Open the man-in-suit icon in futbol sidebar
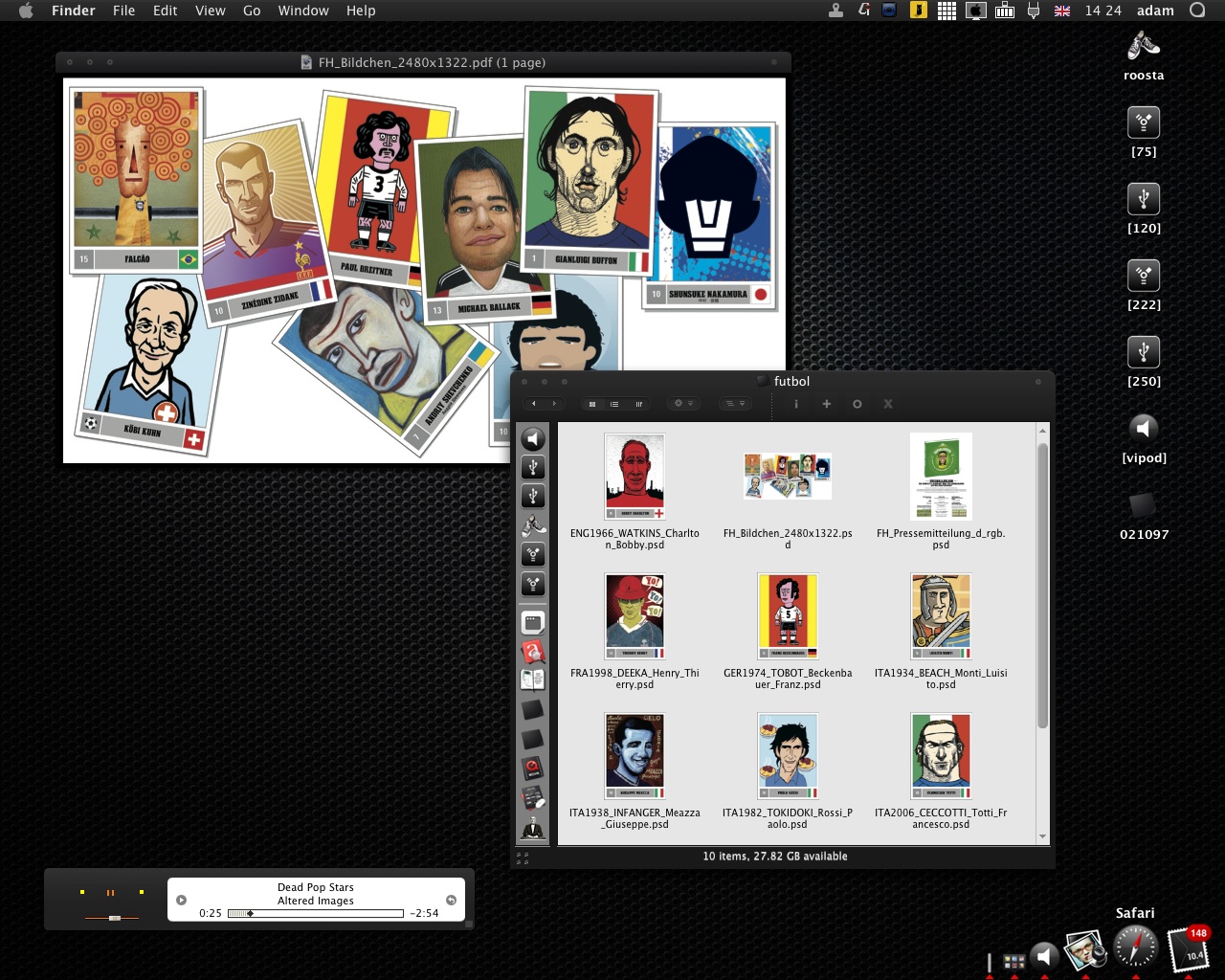Image resolution: width=1225 pixels, height=980 pixels. [x=533, y=827]
